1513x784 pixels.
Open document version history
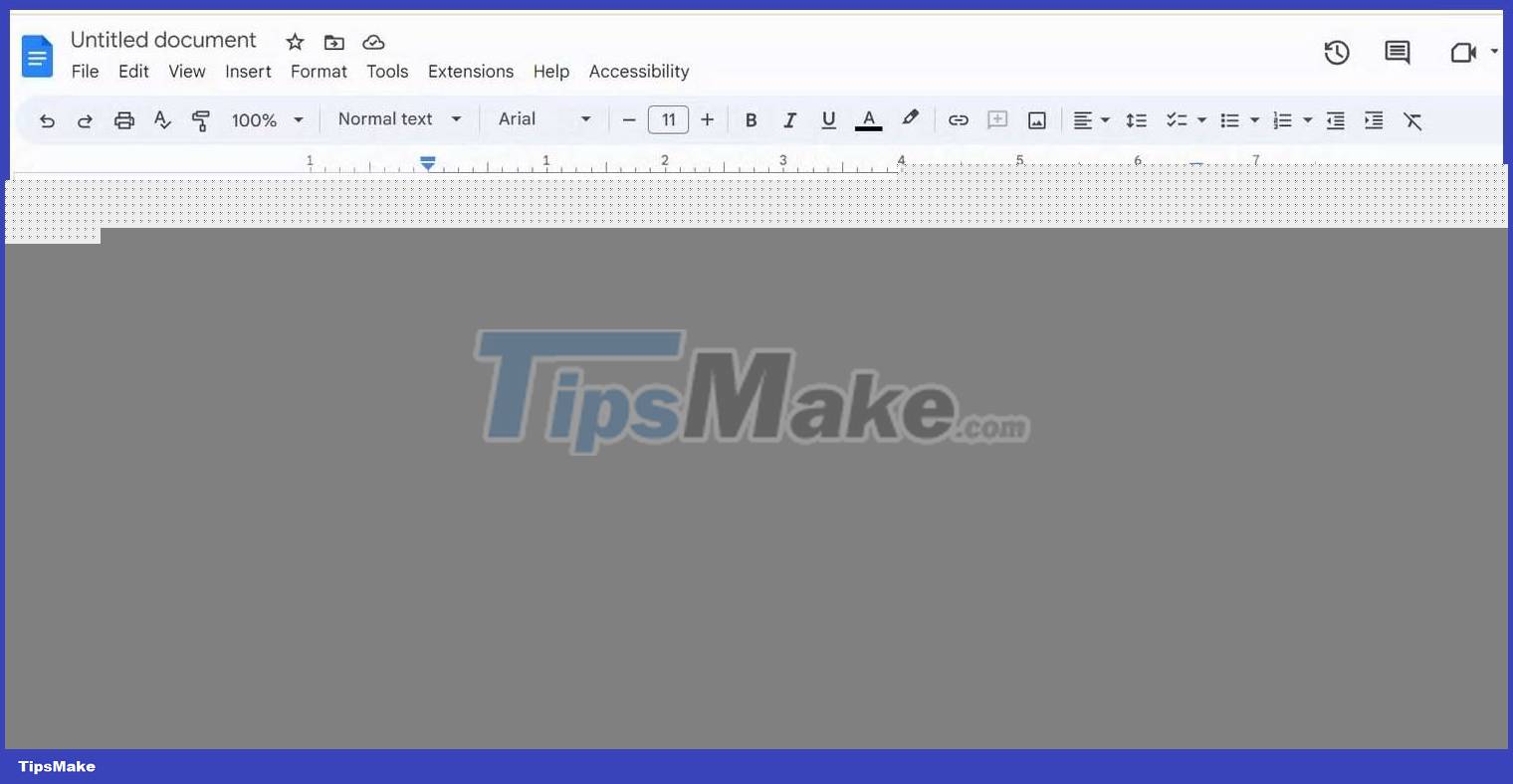coord(1337,53)
